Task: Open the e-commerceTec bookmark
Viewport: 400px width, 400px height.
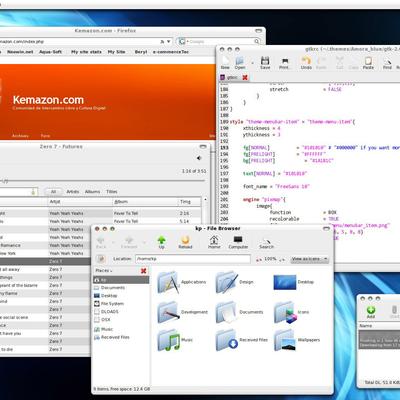Action: [x=171, y=52]
